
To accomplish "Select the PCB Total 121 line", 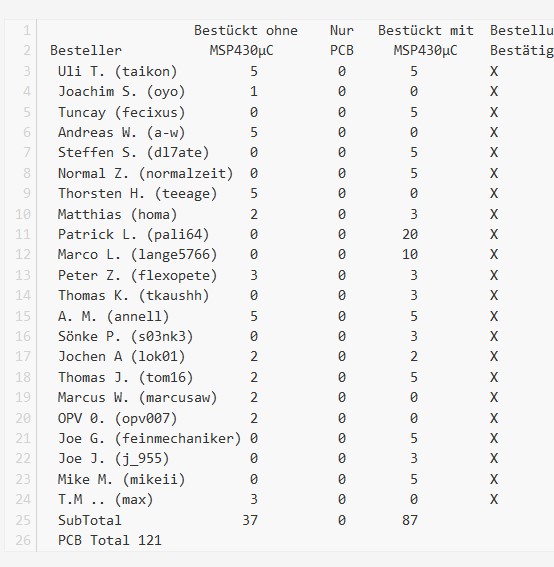I will (x=110, y=540).
